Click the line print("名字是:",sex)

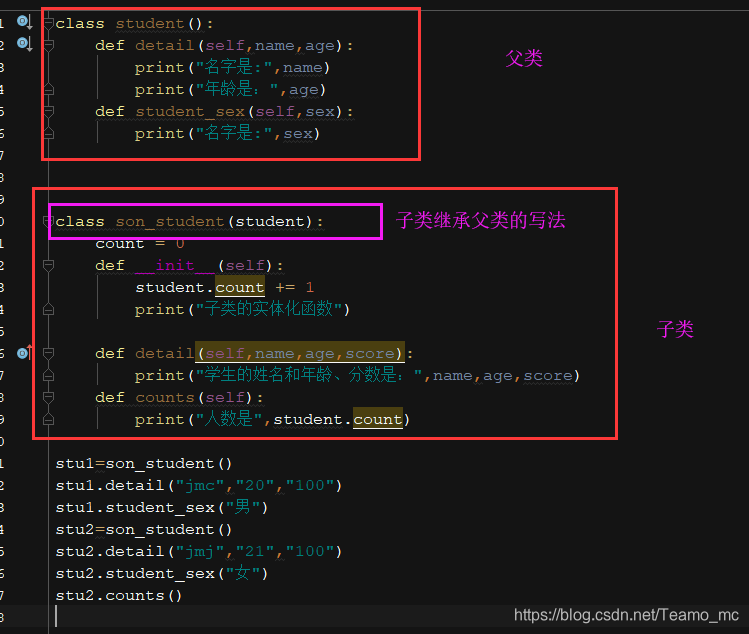point(227,133)
